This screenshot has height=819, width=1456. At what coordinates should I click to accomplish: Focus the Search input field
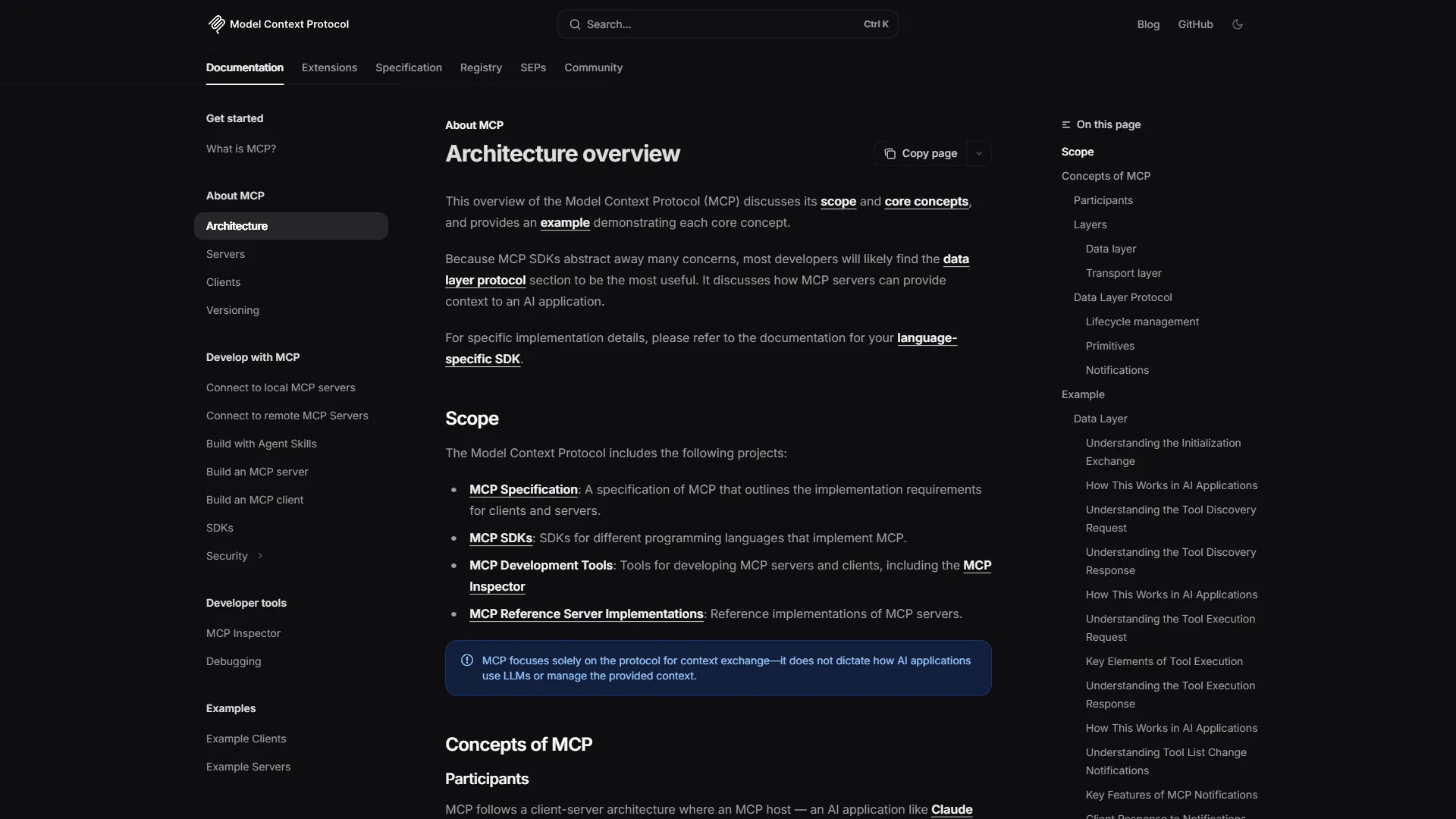728,24
